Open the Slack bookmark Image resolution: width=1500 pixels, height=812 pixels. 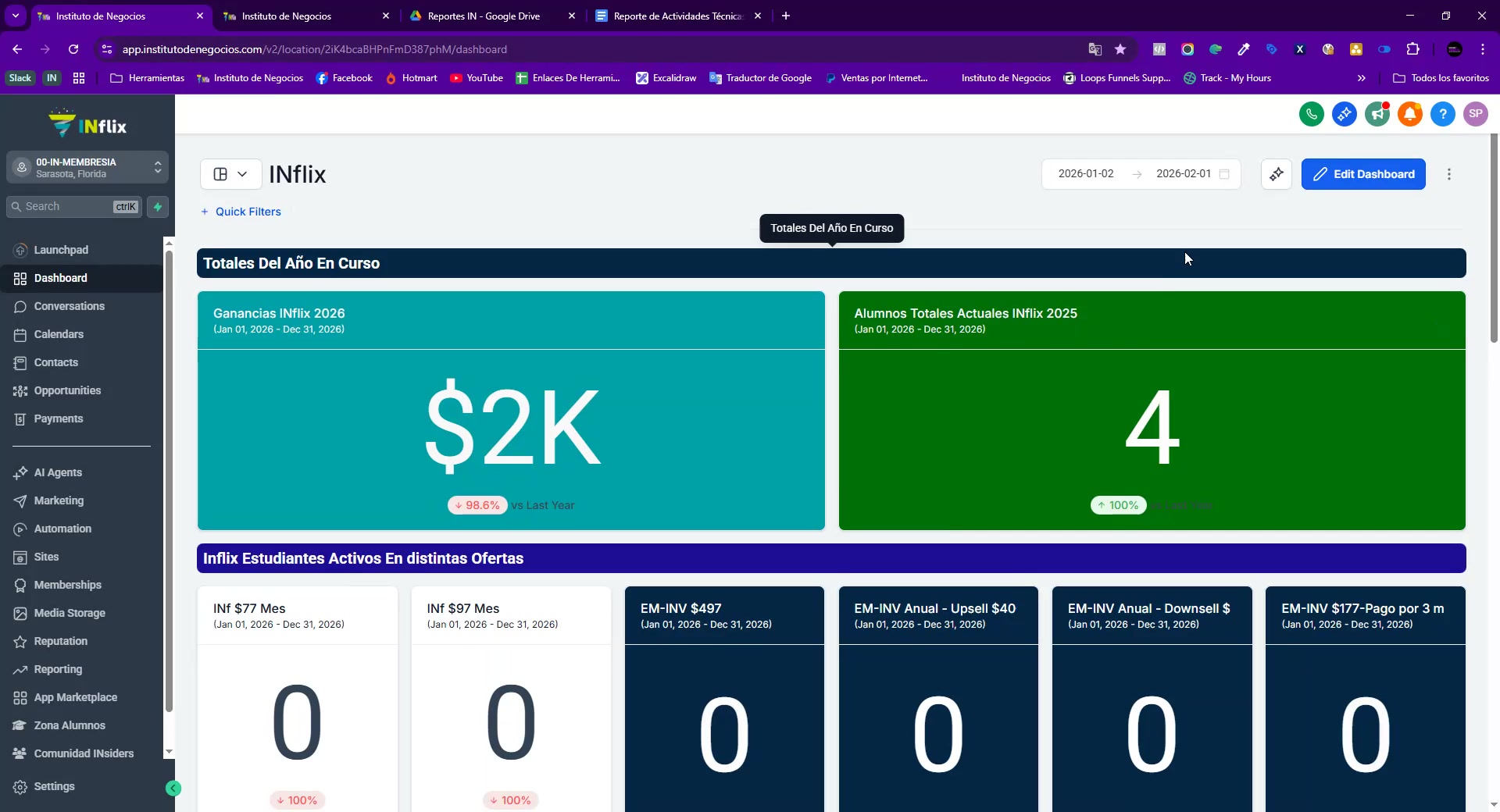coord(20,78)
